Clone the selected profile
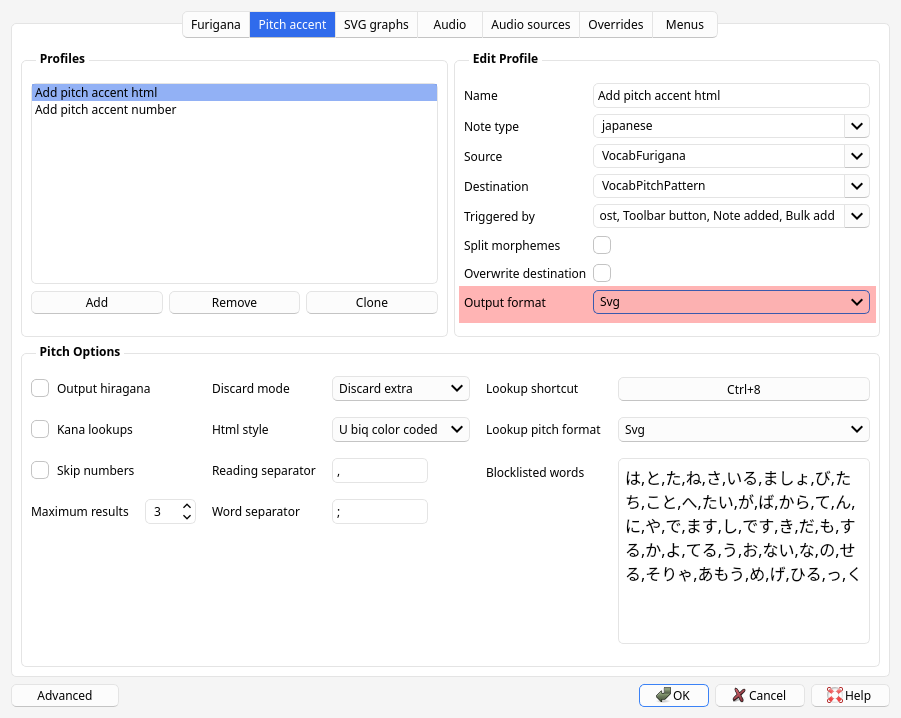901x718 pixels. click(371, 302)
